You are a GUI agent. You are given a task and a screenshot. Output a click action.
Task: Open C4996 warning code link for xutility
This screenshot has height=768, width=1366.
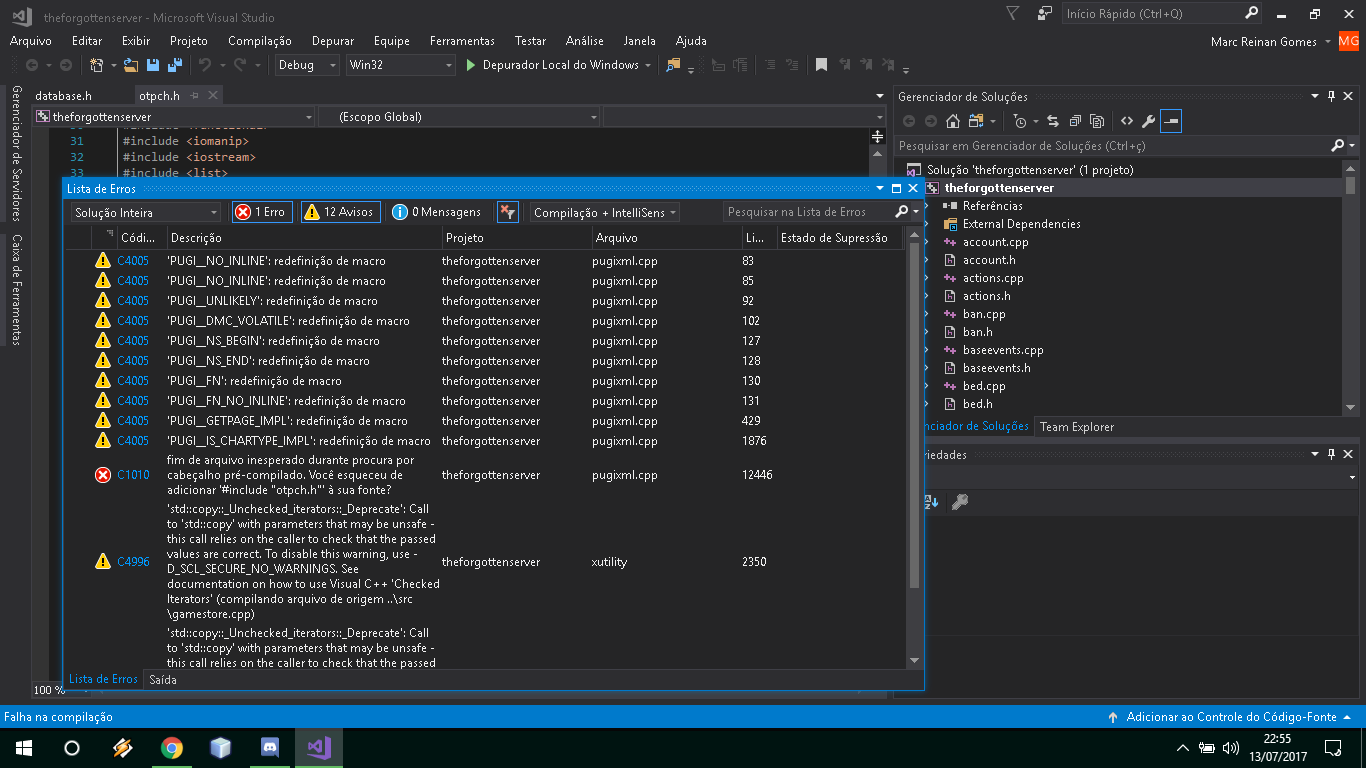133,562
